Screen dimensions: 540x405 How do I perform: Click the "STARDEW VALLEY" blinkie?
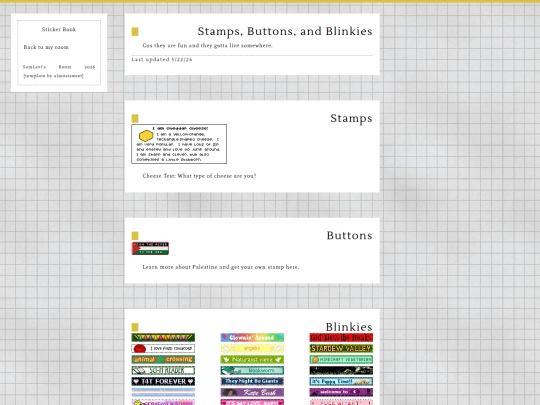pyautogui.click(x=341, y=349)
